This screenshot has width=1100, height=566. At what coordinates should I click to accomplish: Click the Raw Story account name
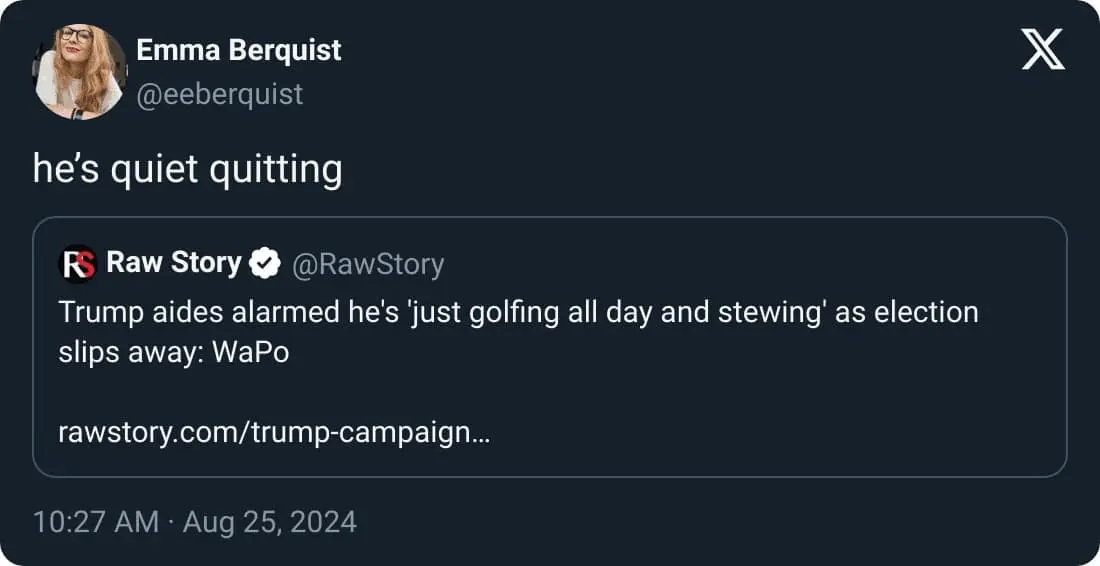point(174,263)
